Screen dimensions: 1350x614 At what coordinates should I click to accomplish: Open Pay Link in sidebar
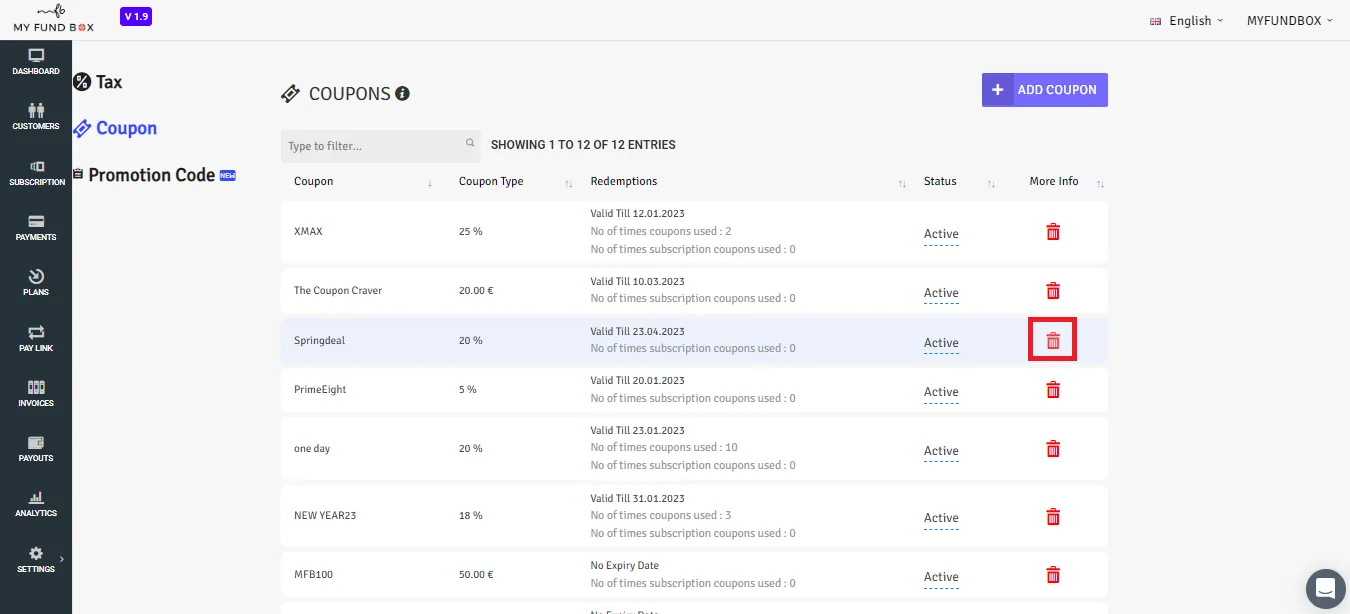36,339
